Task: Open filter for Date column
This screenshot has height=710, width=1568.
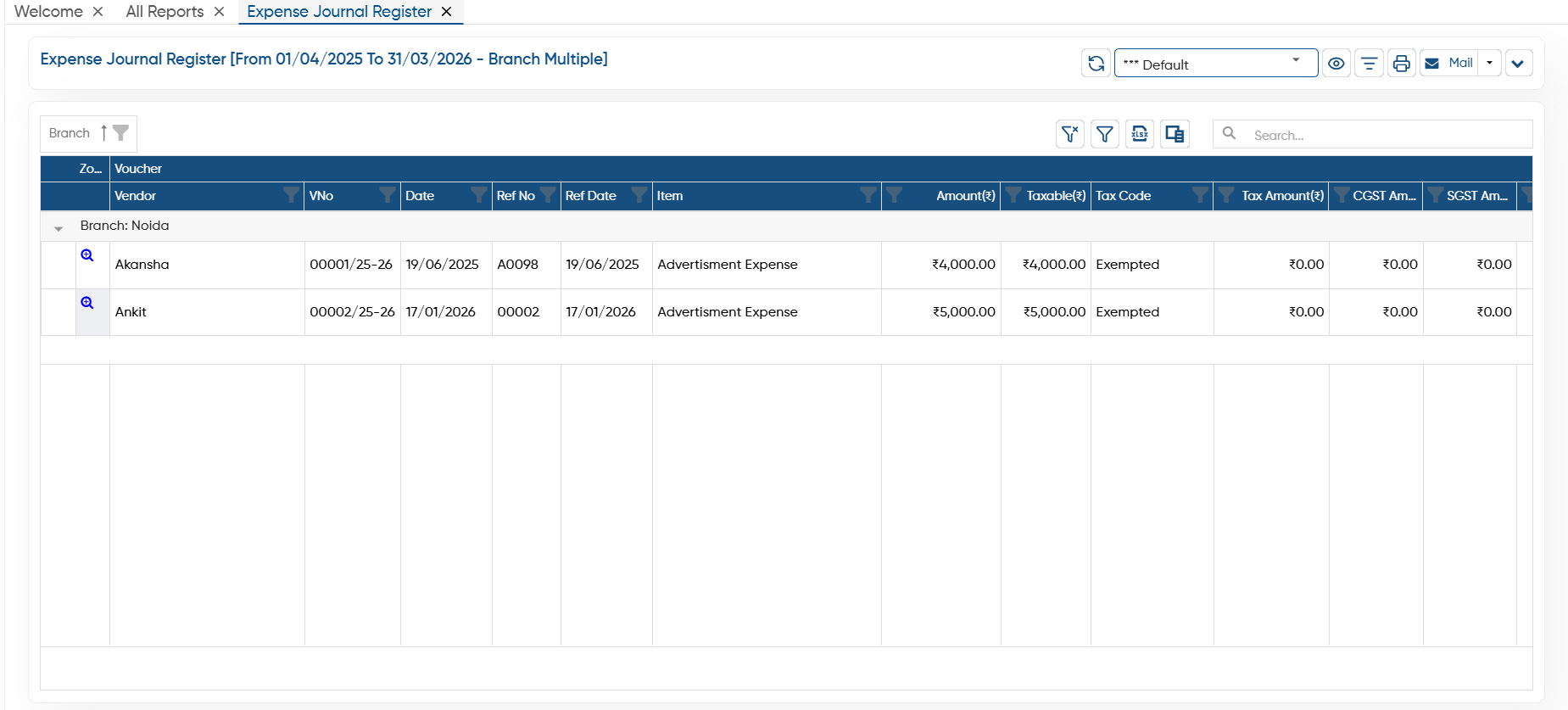Action: point(479,196)
